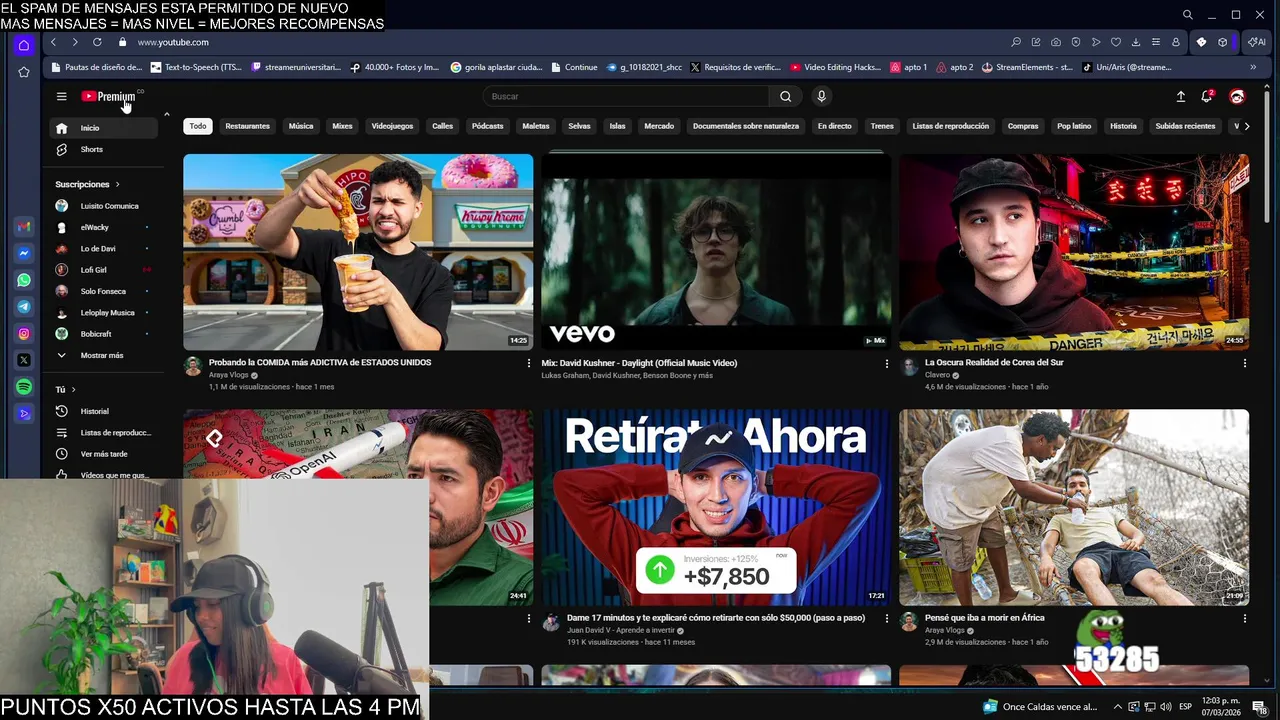
Task: Show more bookmarks with double chevron
Action: coord(1253,67)
